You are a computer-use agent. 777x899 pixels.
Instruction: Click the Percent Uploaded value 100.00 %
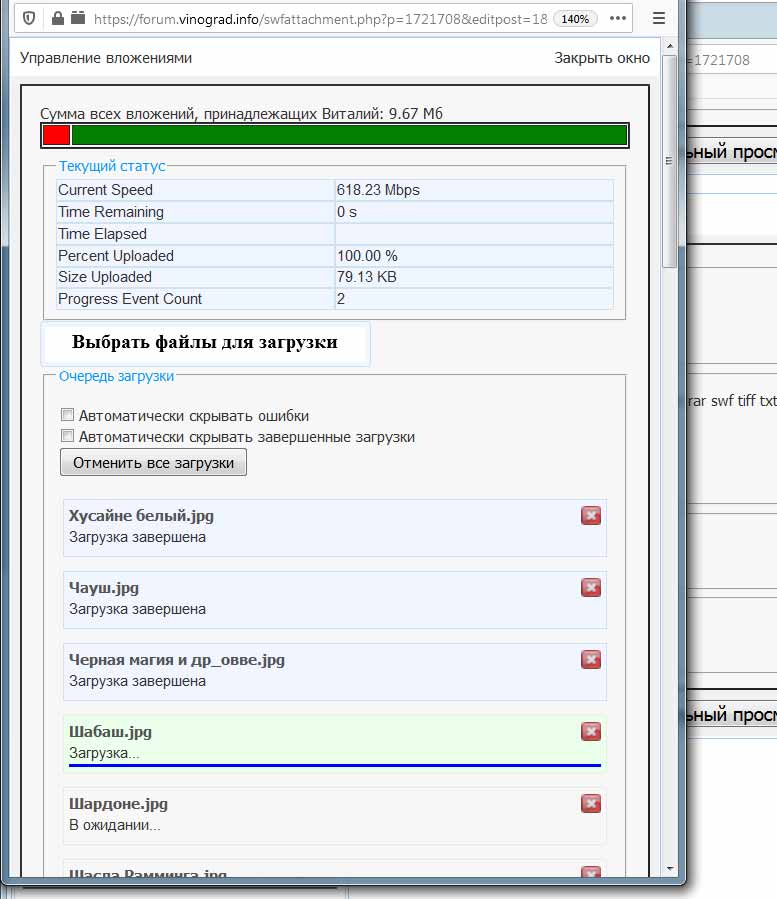click(367, 256)
